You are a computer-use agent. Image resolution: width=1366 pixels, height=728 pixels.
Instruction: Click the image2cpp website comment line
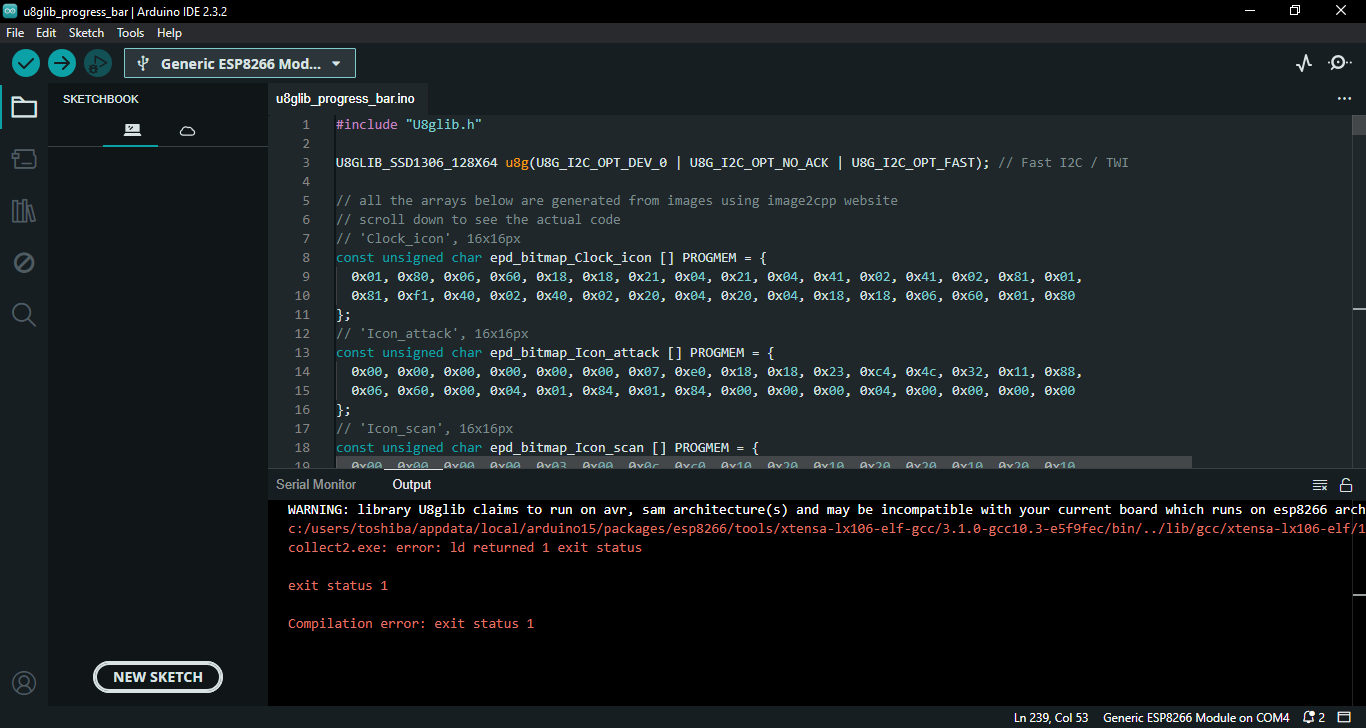pyautogui.click(x=617, y=200)
